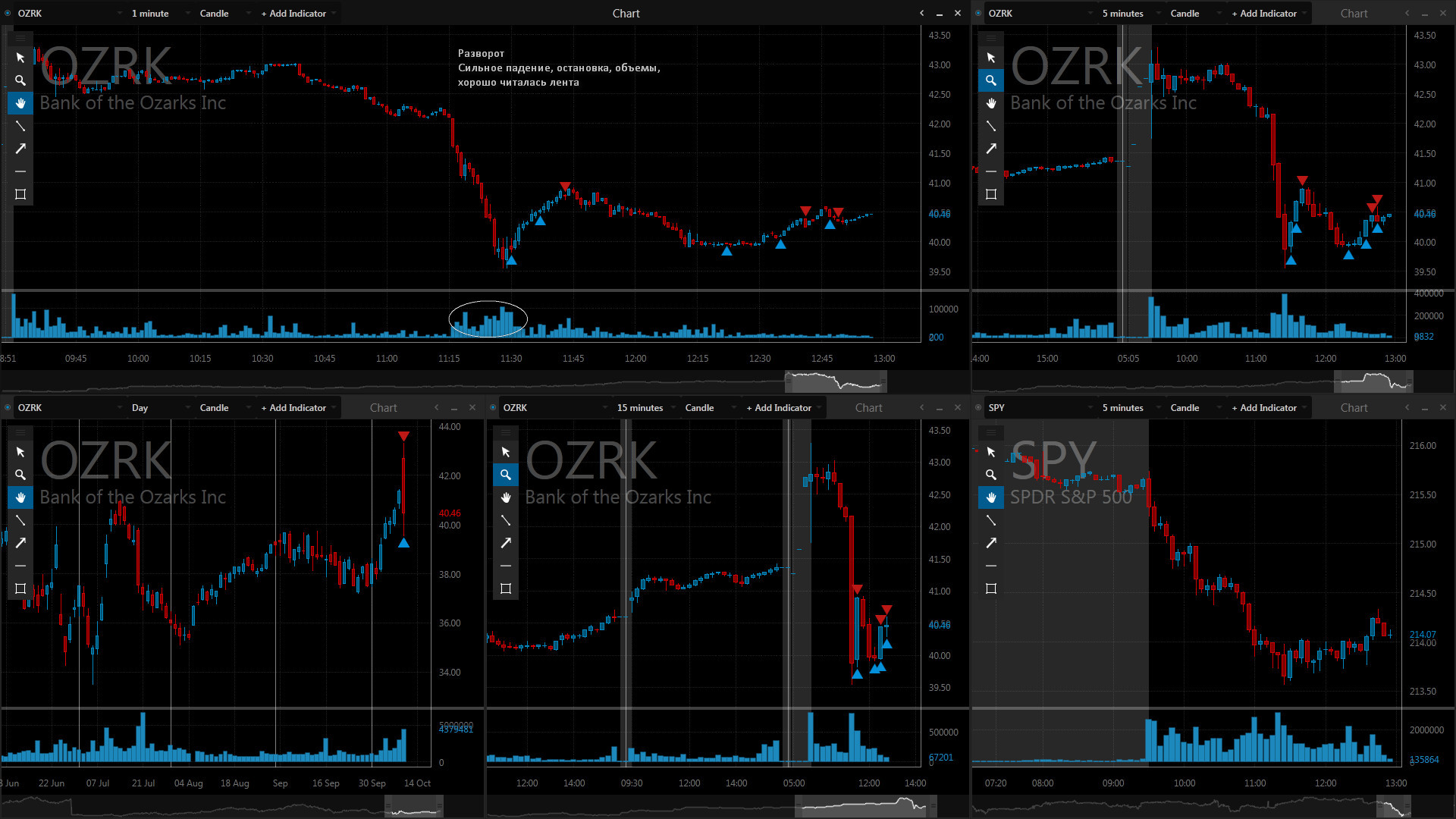Choose the trend line tool in 5-minute OZRK chart

(x=991, y=126)
